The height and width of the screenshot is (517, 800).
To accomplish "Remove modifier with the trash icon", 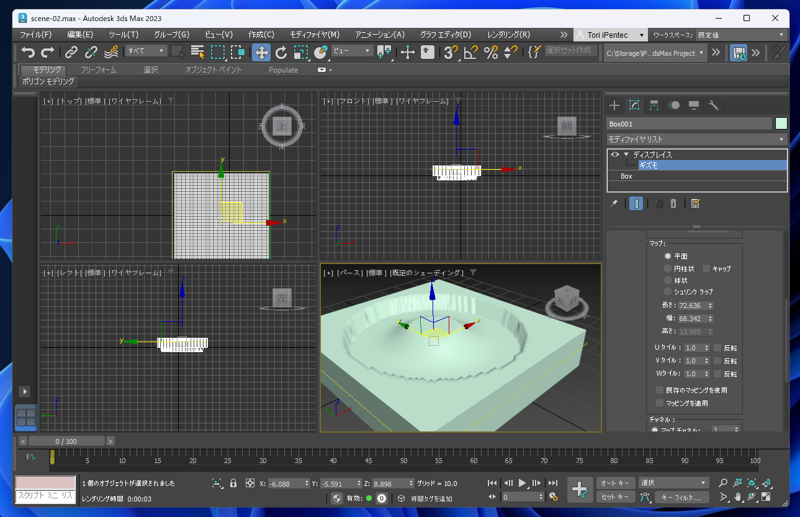I will pyautogui.click(x=673, y=203).
